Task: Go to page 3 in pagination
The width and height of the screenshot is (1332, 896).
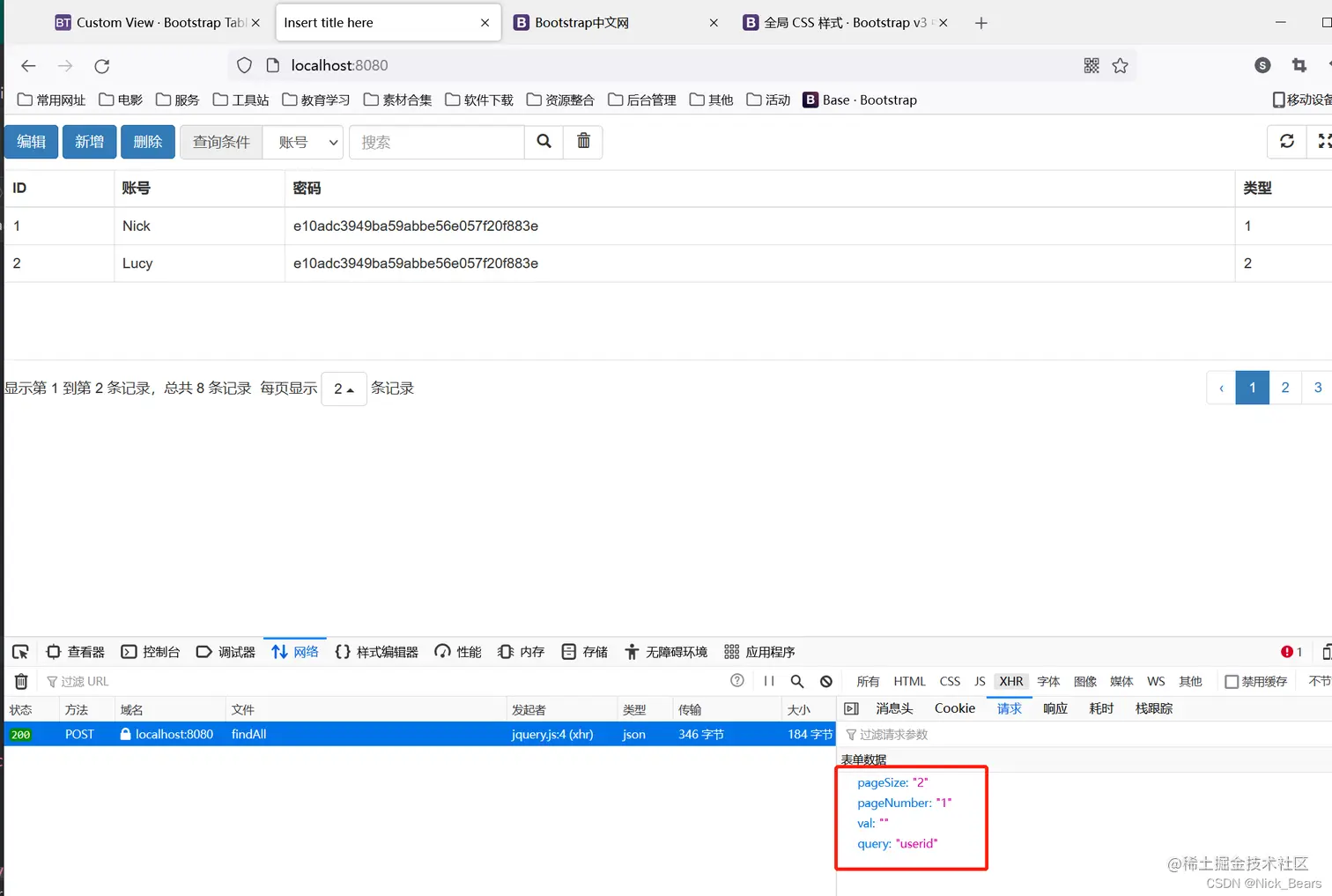Action: [1318, 388]
